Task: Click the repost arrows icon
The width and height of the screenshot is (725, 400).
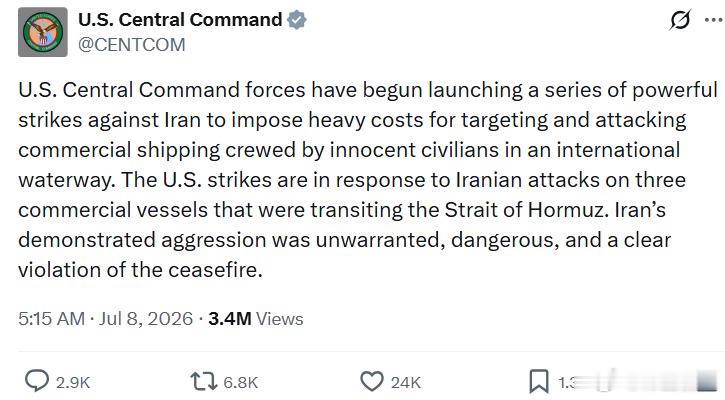Action: [203, 382]
